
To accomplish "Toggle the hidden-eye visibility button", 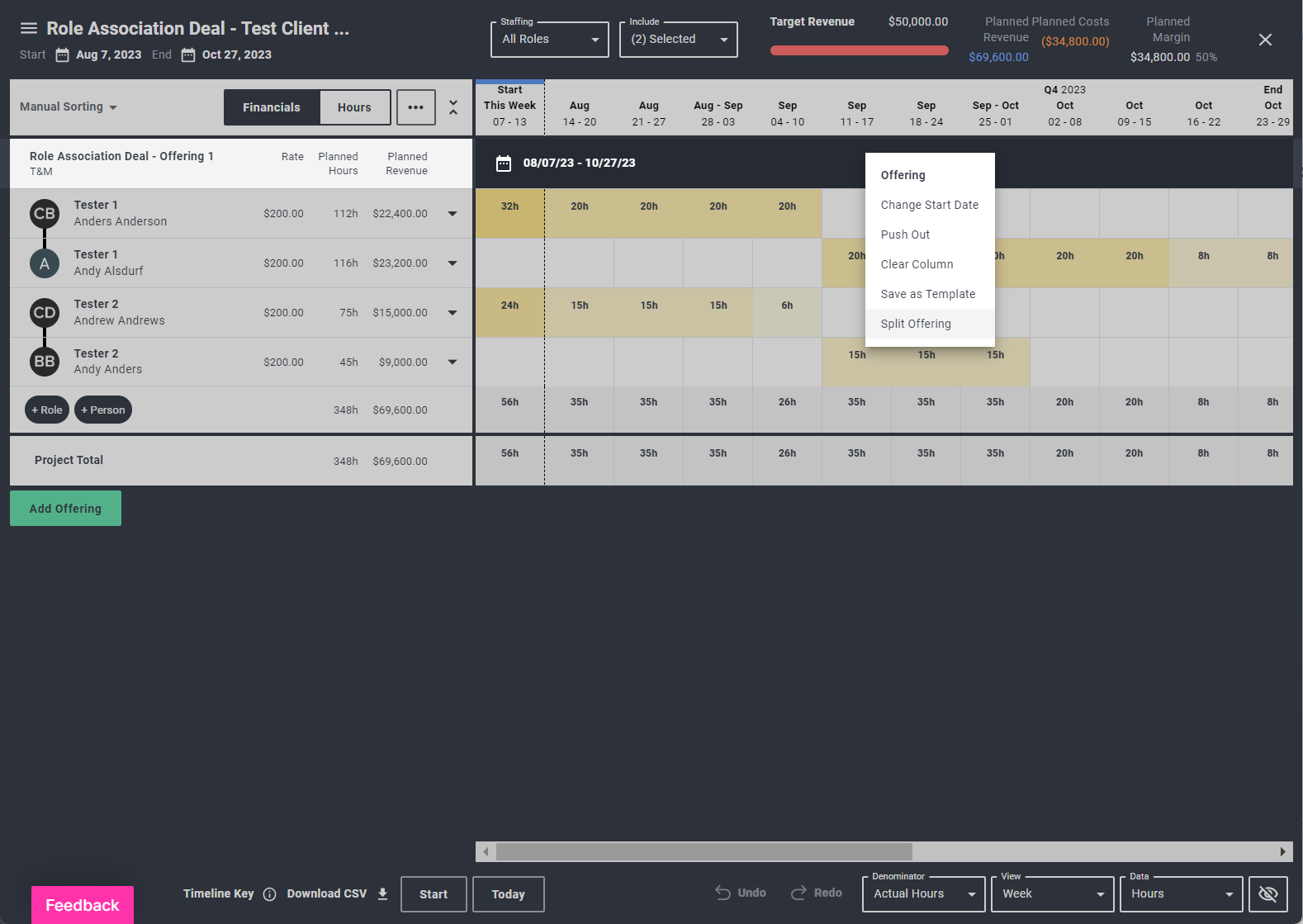I will pos(1268,893).
